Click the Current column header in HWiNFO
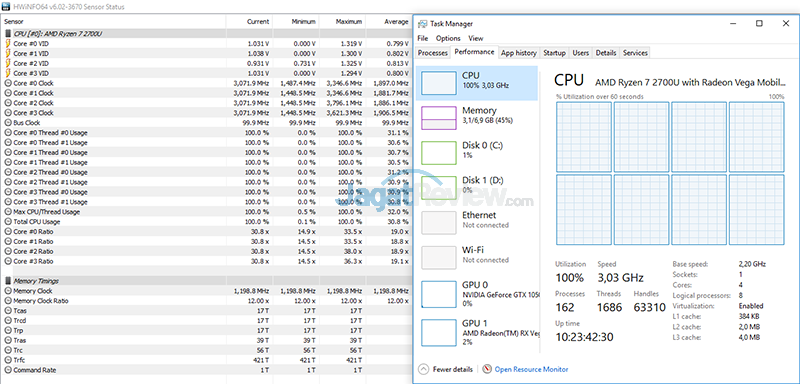This screenshot has height=384, width=800. click(x=249, y=22)
